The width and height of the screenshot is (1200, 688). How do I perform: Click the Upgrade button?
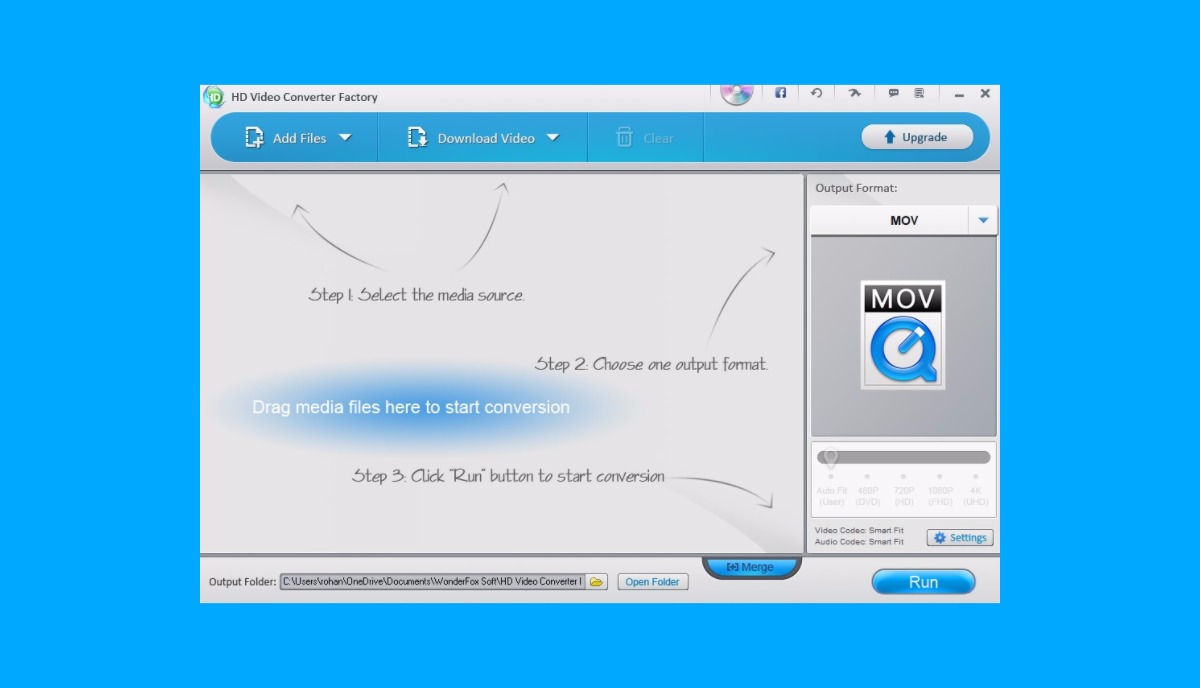click(x=918, y=137)
